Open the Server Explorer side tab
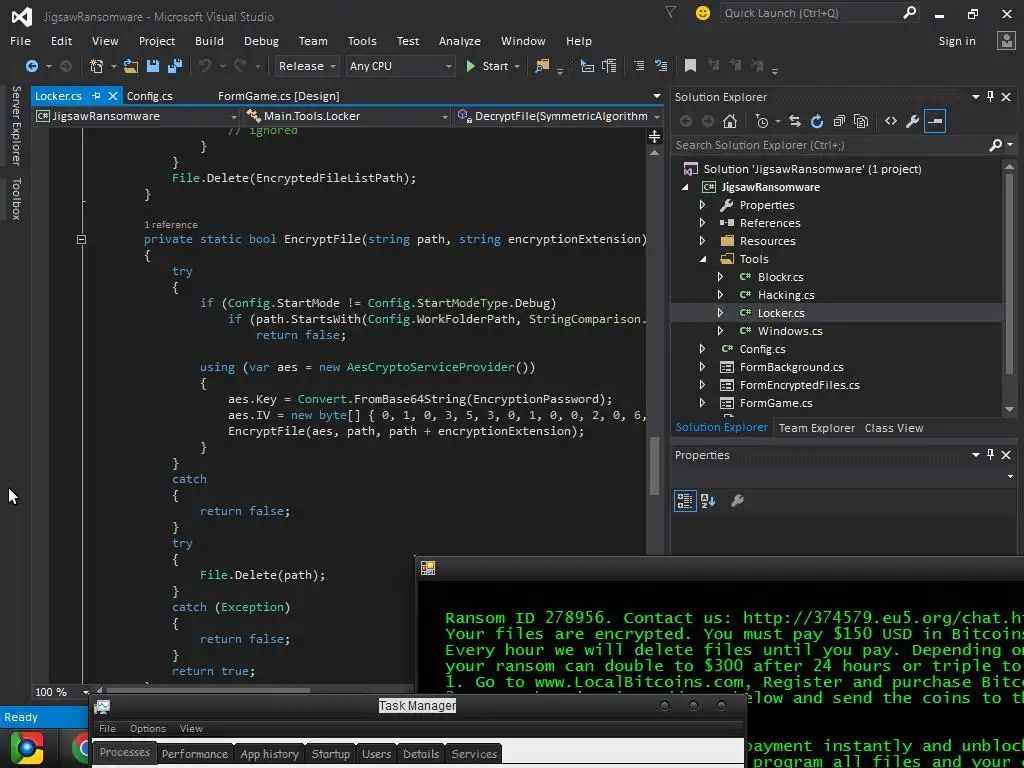1024x768 pixels. (16, 125)
